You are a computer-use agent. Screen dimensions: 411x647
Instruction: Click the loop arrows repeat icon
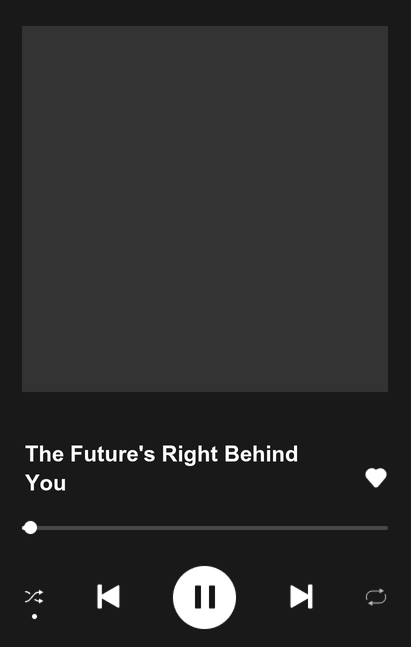click(x=376, y=597)
